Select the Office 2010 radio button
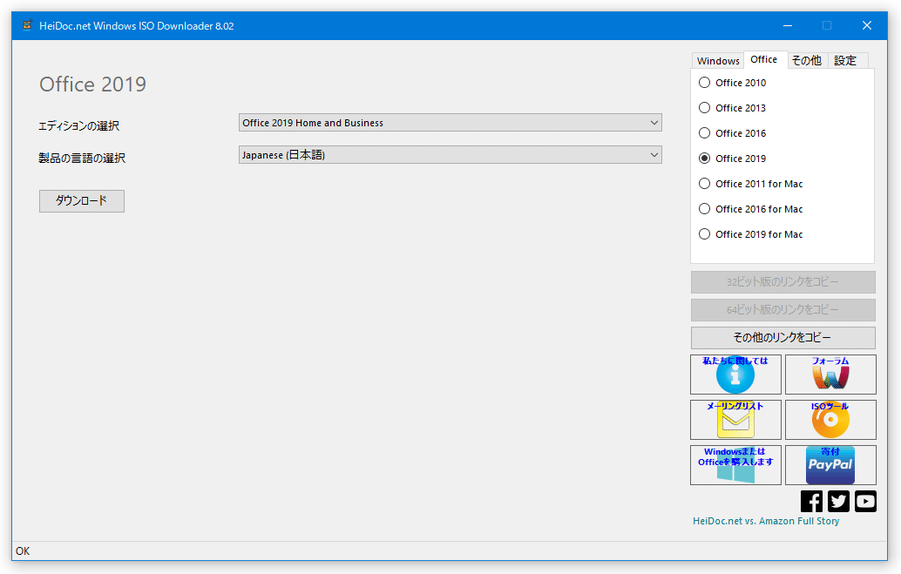The width and height of the screenshot is (901, 574). coord(704,83)
